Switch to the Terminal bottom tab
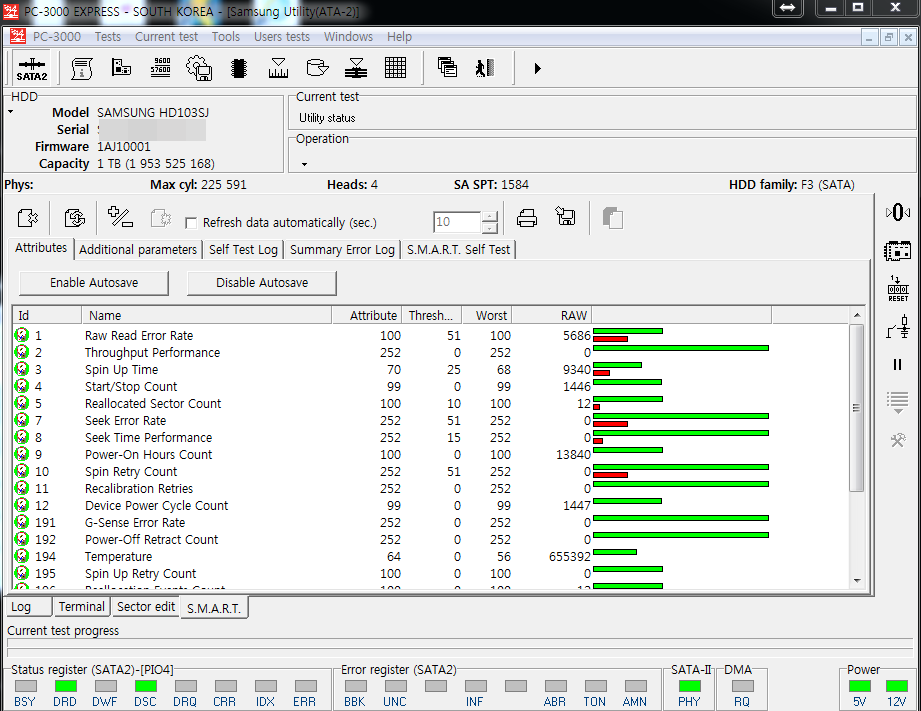Image resolution: width=921 pixels, height=711 pixels. click(x=82, y=607)
